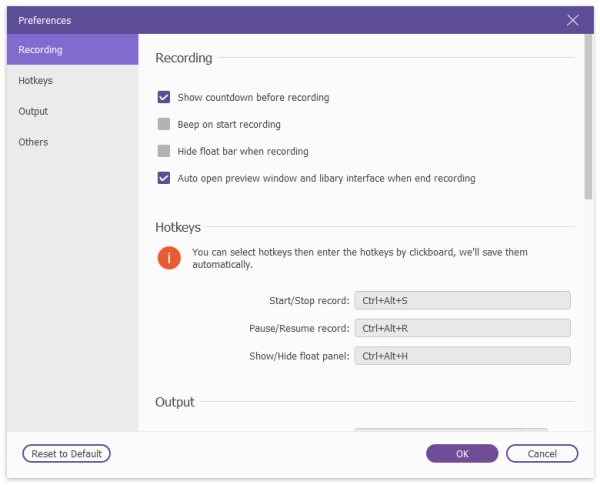The height and width of the screenshot is (485, 600).
Task: Enable Hide float bar when recording
Action: click(x=164, y=151)
